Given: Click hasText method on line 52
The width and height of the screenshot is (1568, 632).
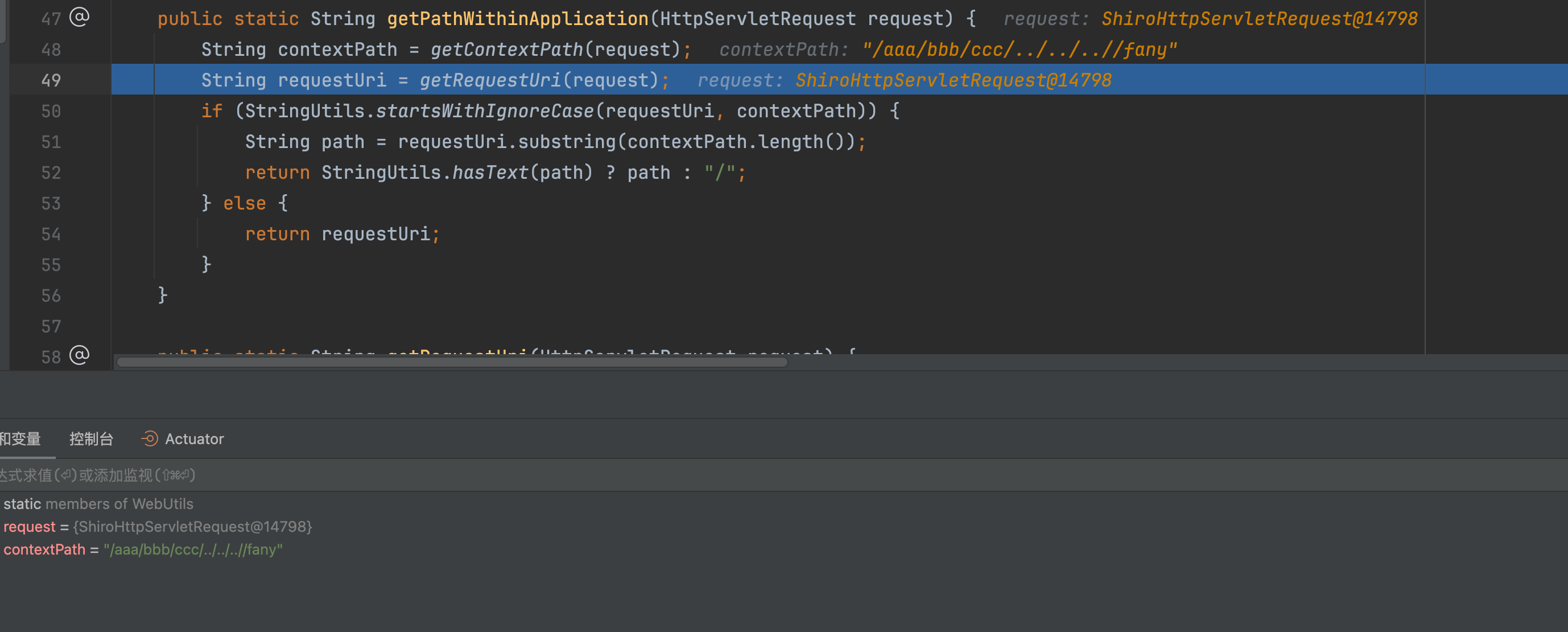Looking at the screenshot, I should (x=490, y=173).
